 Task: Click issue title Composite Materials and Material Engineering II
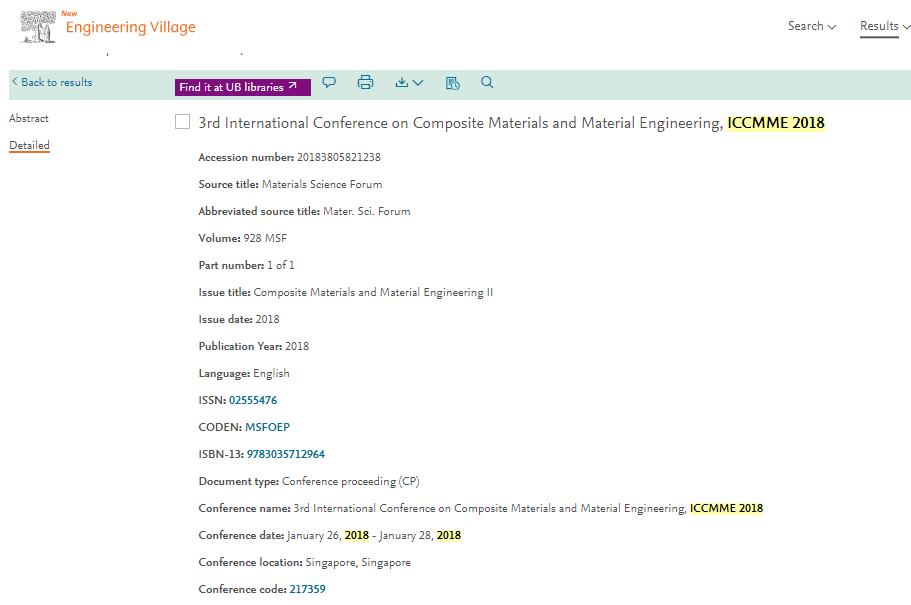click(x=373, y=292)
